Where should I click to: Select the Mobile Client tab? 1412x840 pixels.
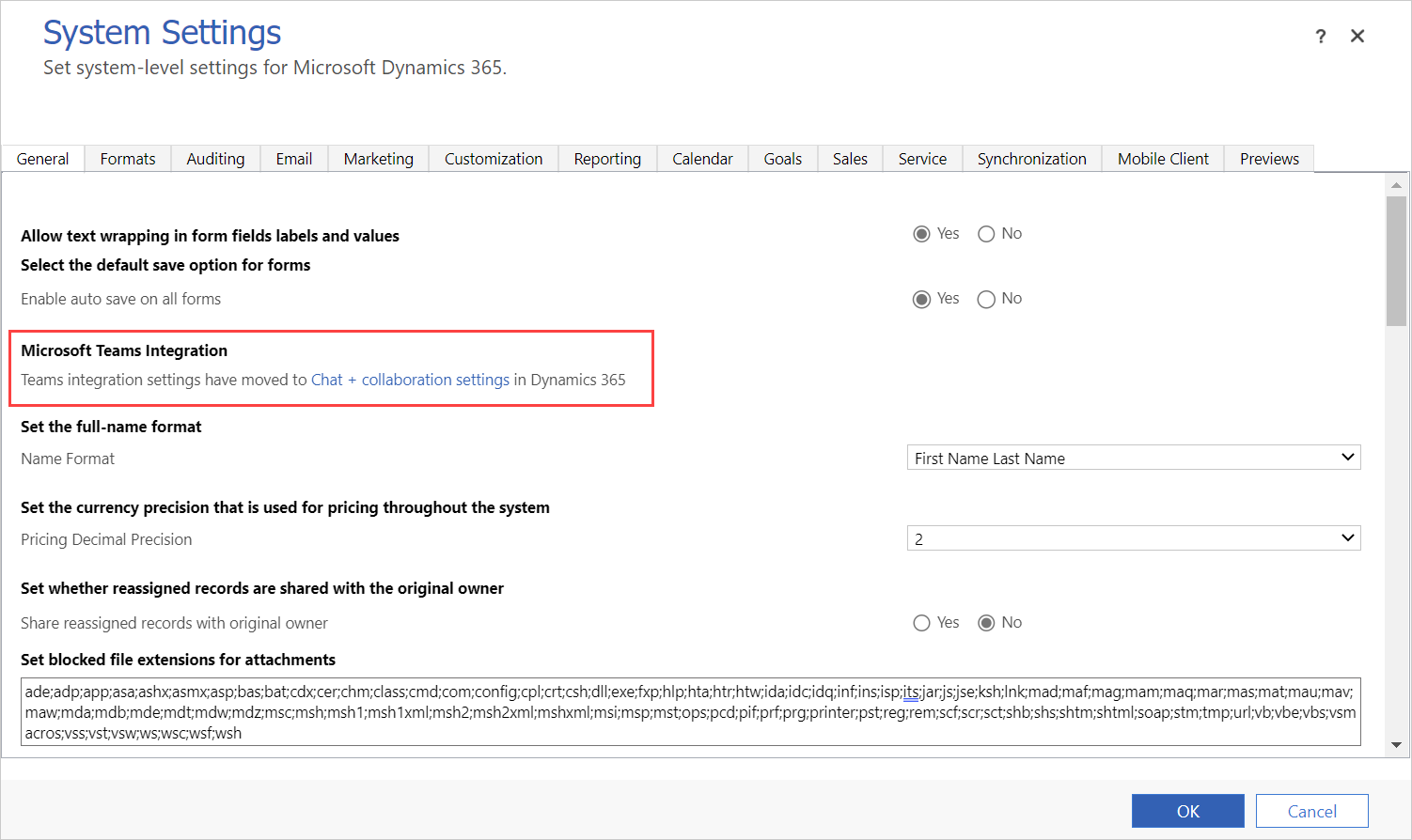[1163, 159]
